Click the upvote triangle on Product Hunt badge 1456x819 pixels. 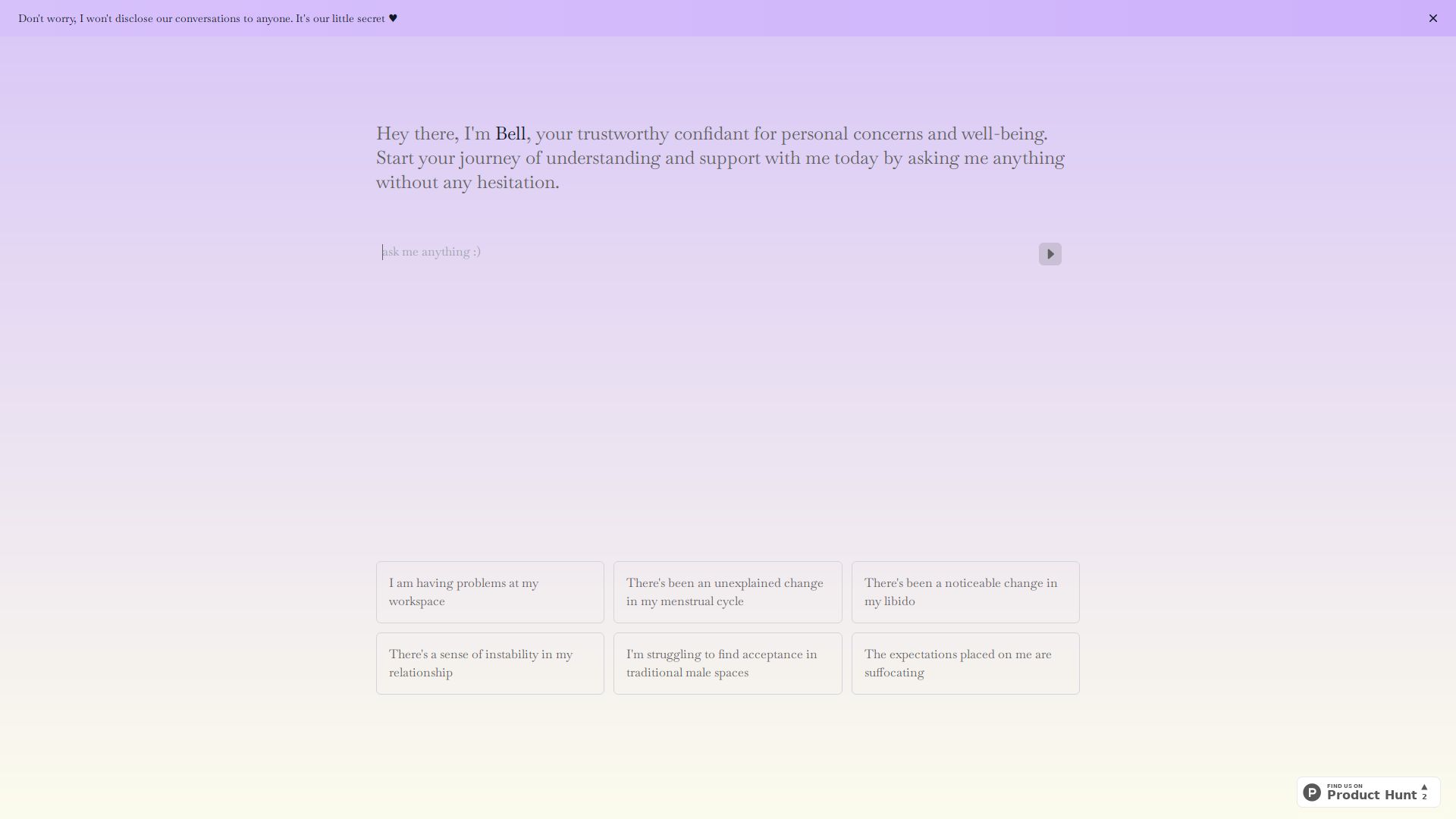click(1424, 787)
